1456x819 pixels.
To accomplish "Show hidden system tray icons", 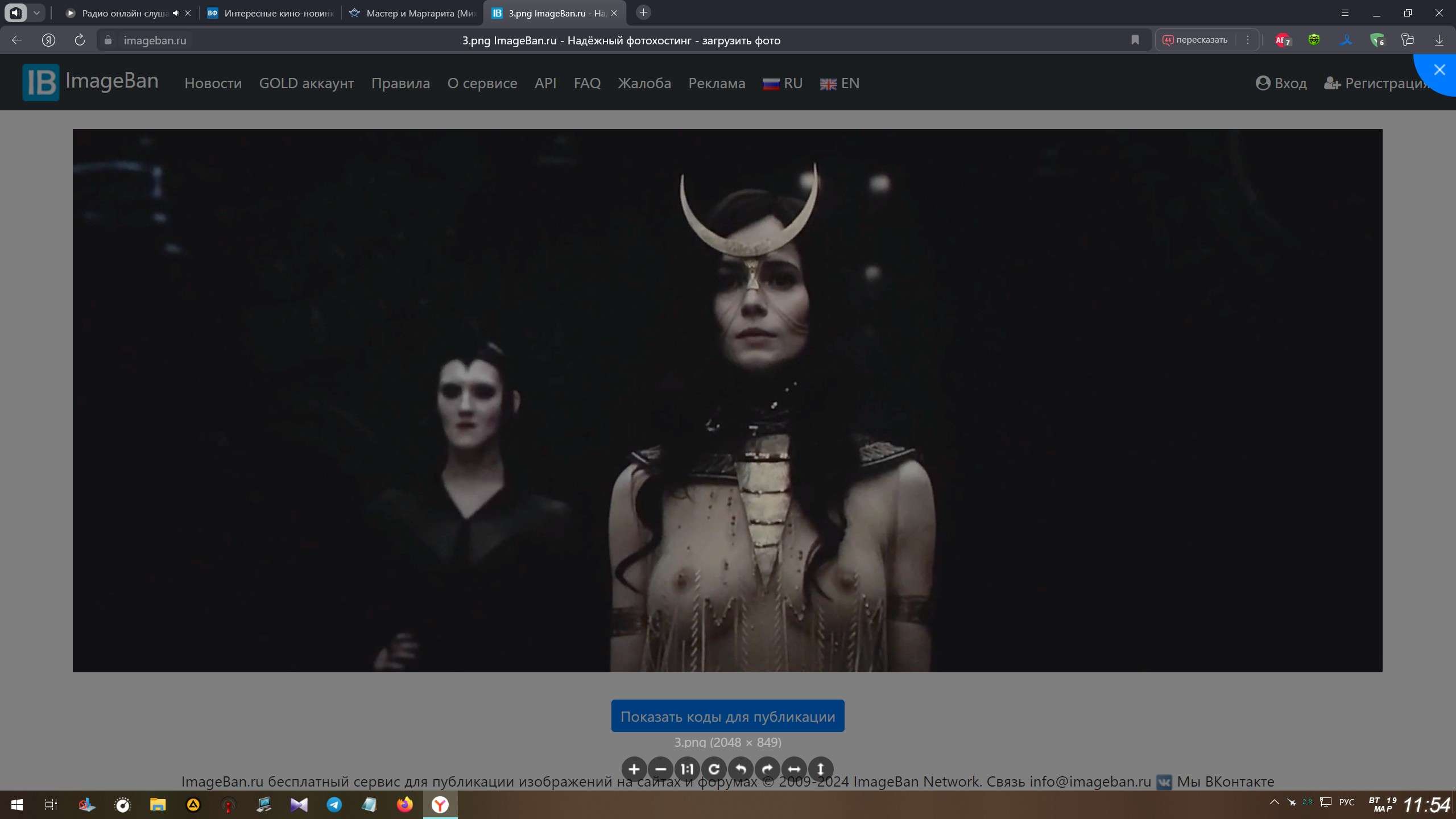I will [1274, 803].
